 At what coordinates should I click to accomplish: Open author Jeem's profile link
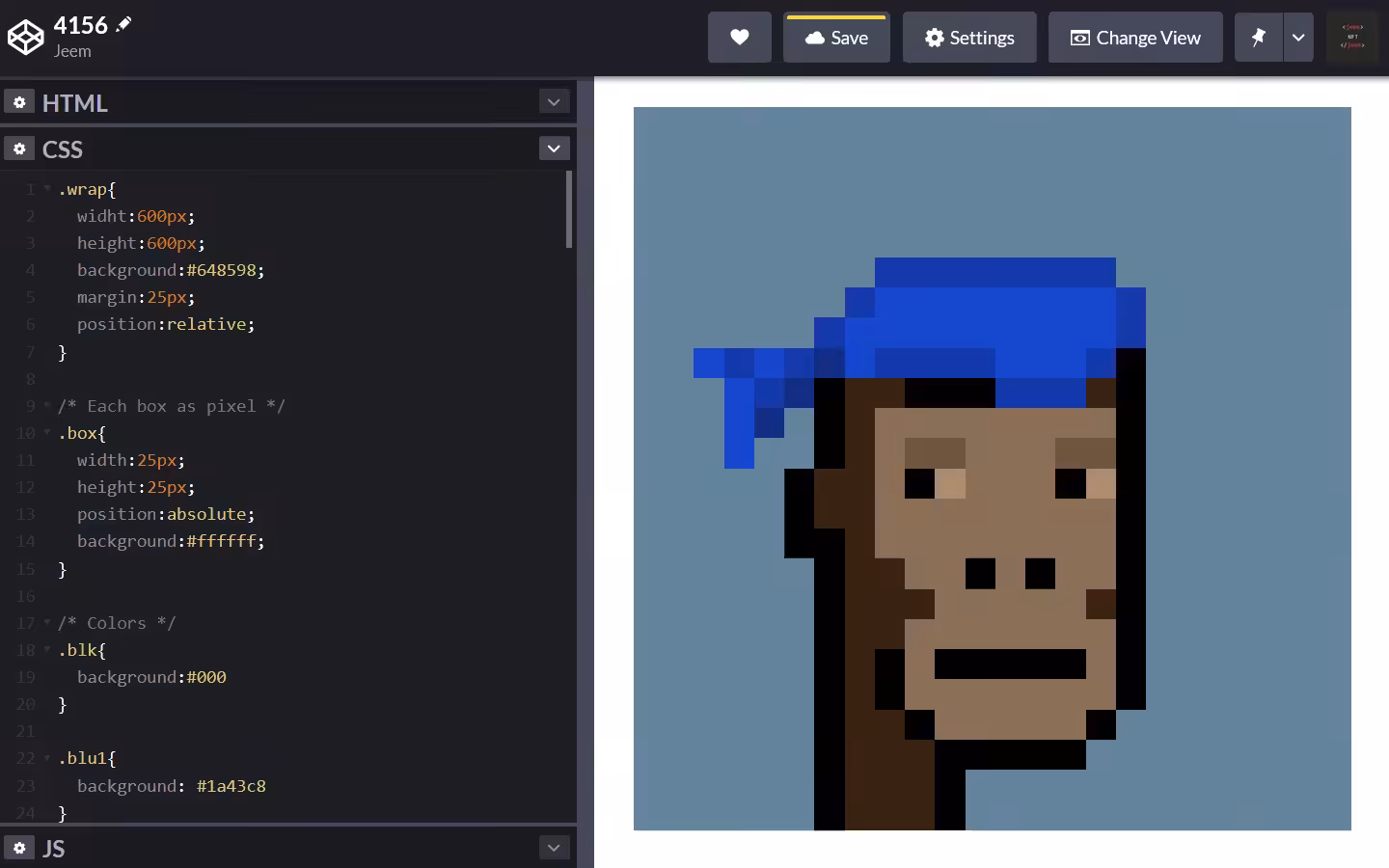[x=72, y=51]
